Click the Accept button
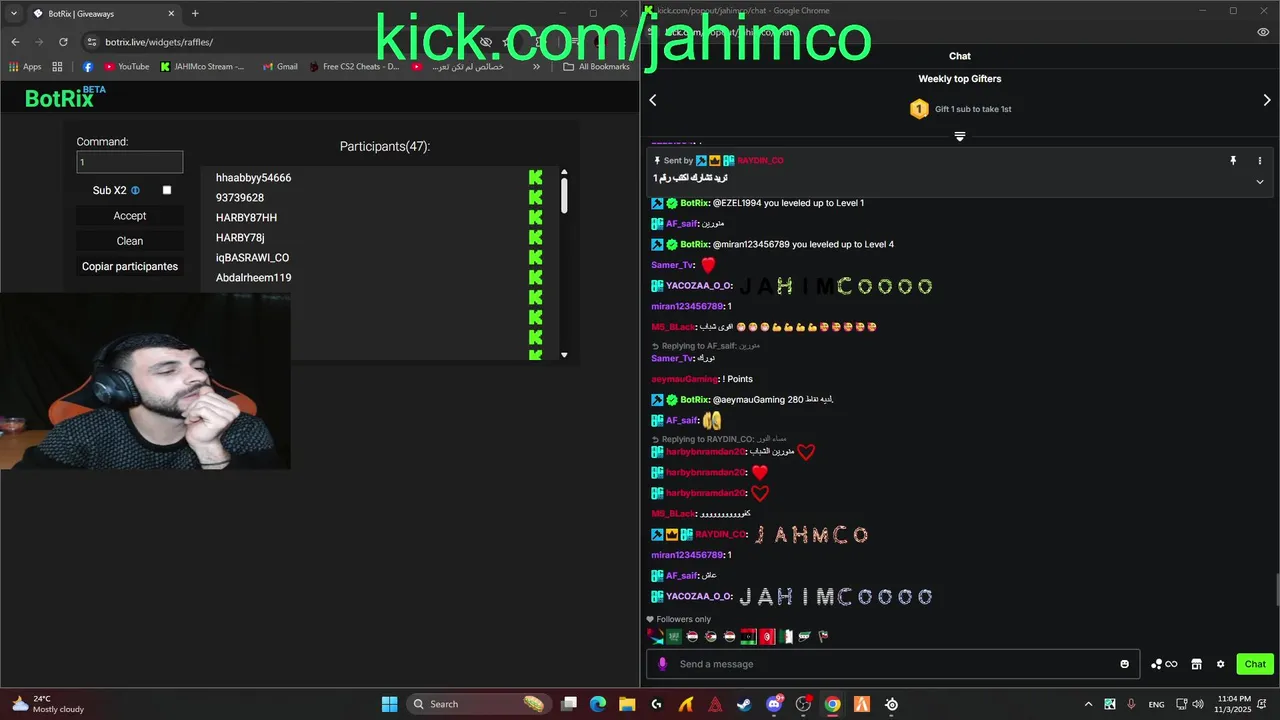 [x=130, y=216]
